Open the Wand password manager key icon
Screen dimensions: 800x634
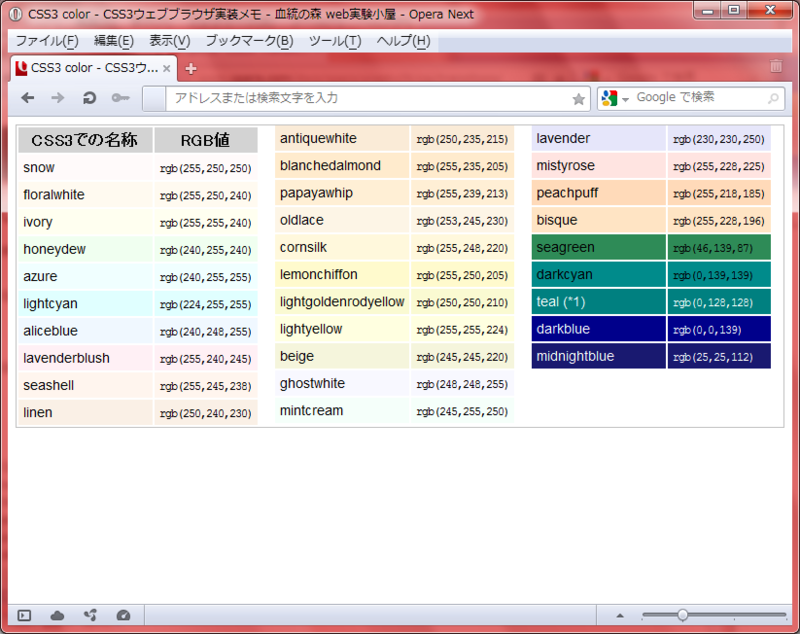[120, 98]
